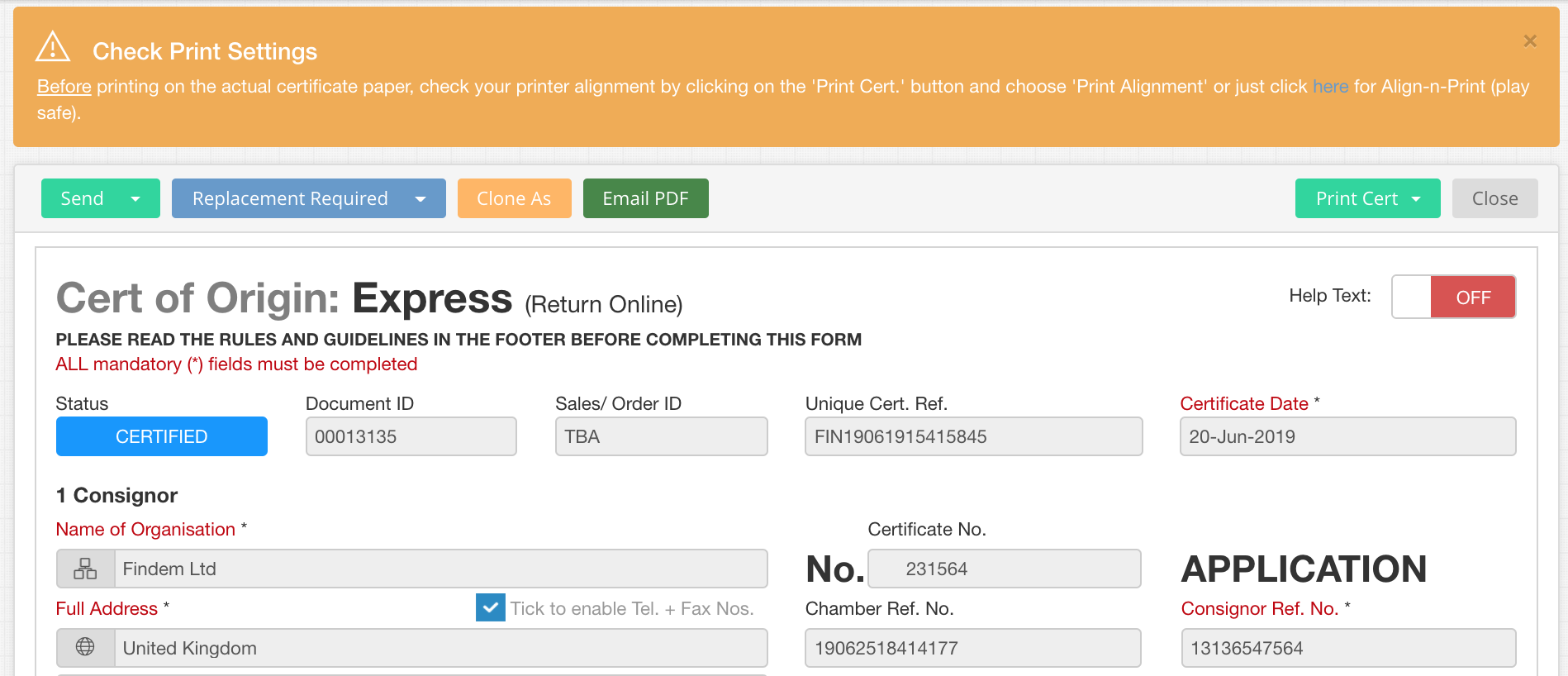Untick 'Tick to enable Tel. + Fax Nos.' checkbox
The width and height of the screenshot is (1568, 676).
click(x=491, y=607)
